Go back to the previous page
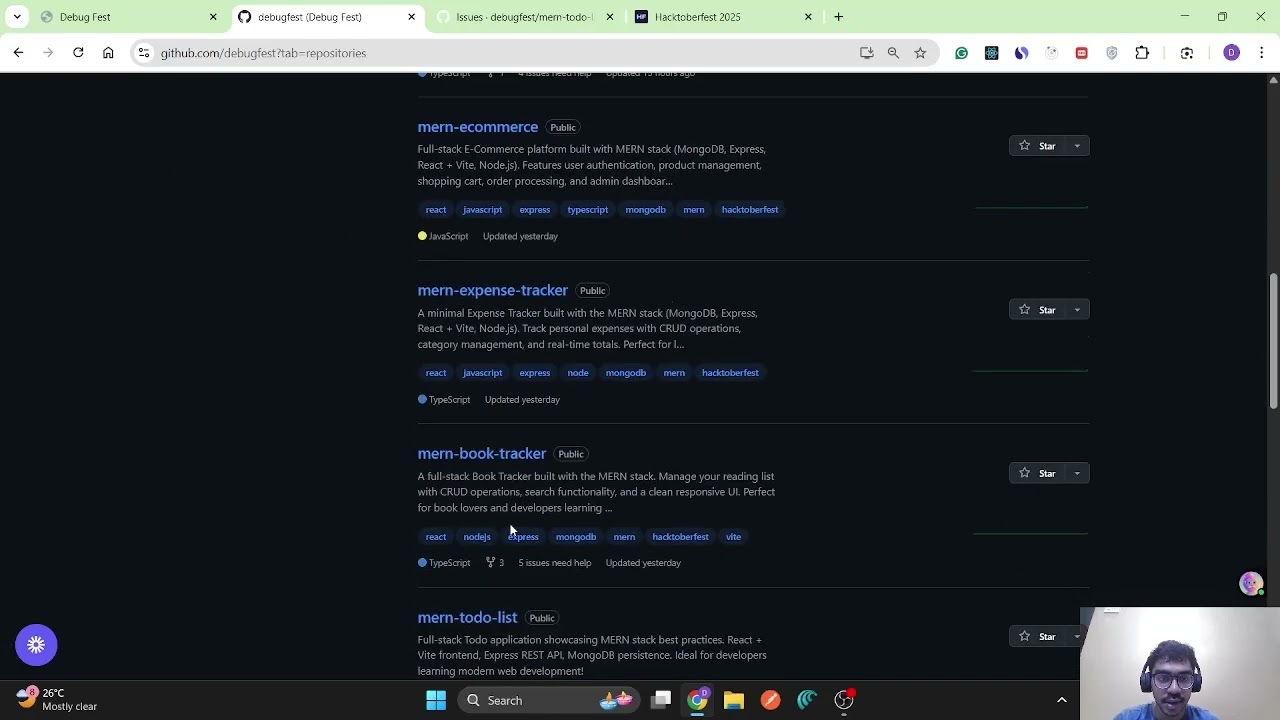 click(x=18, y=53)
